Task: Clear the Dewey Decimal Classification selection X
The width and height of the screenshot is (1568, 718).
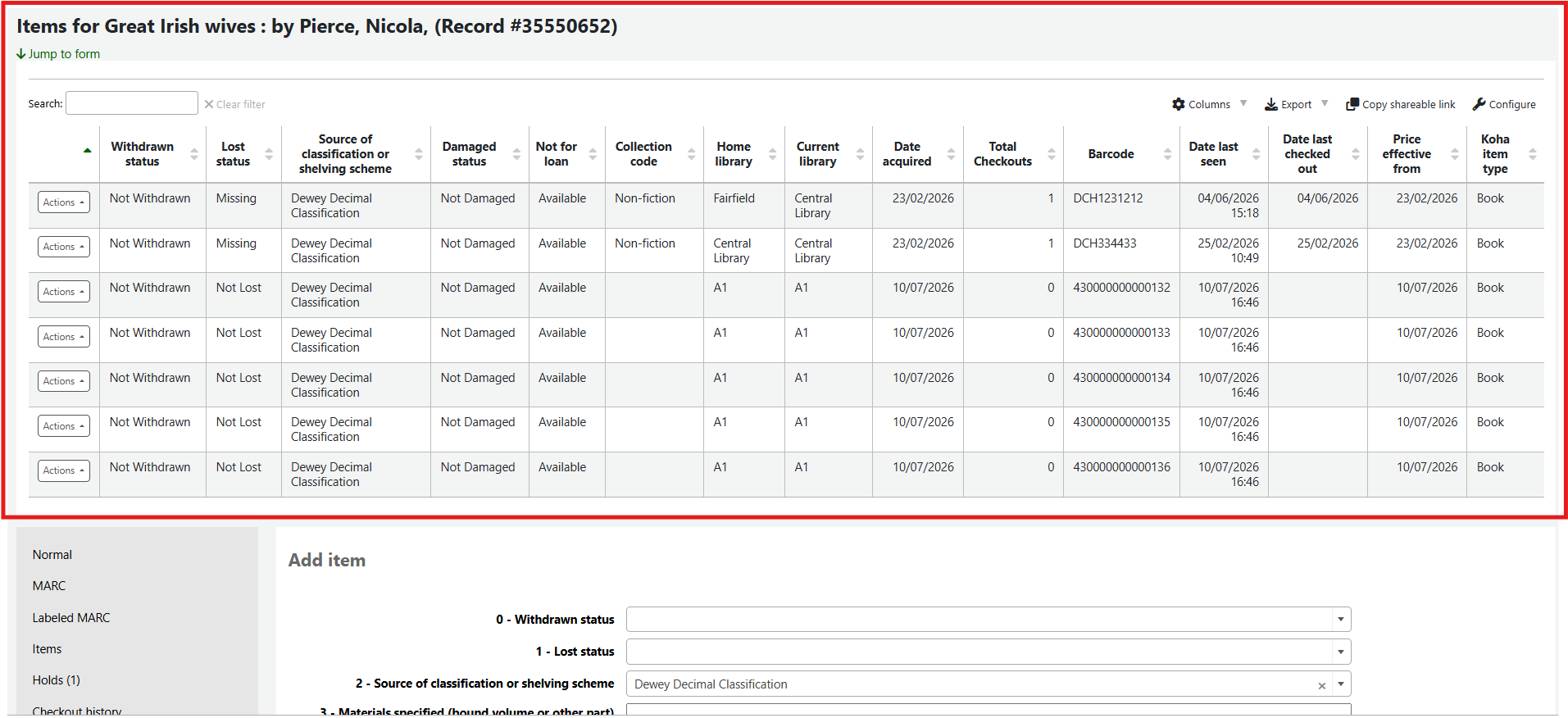Action: click(x=1321, y=686)
